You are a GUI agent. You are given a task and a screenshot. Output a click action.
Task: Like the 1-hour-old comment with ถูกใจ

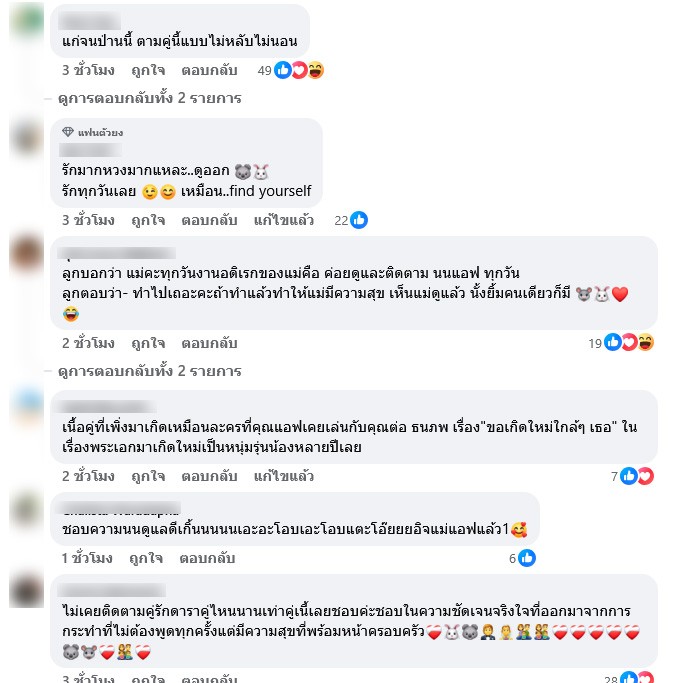coord(146,558)
